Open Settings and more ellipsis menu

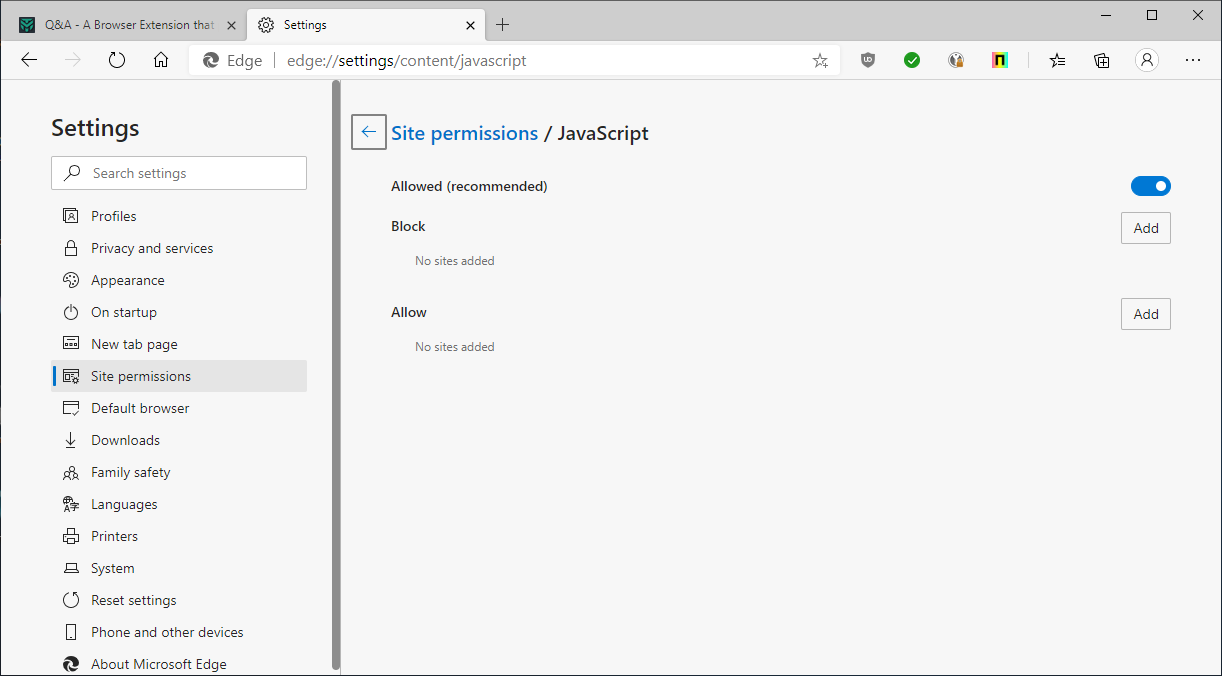(x=1192, y=60)
